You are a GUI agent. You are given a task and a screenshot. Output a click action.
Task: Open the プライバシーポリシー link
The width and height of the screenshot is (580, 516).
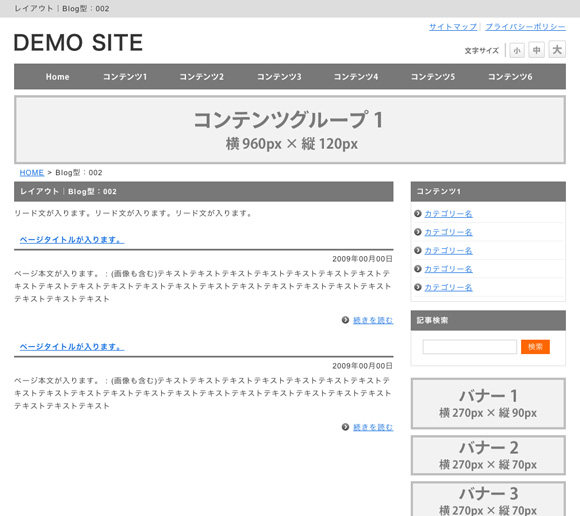pyautogui.click(x=525, y=27)
